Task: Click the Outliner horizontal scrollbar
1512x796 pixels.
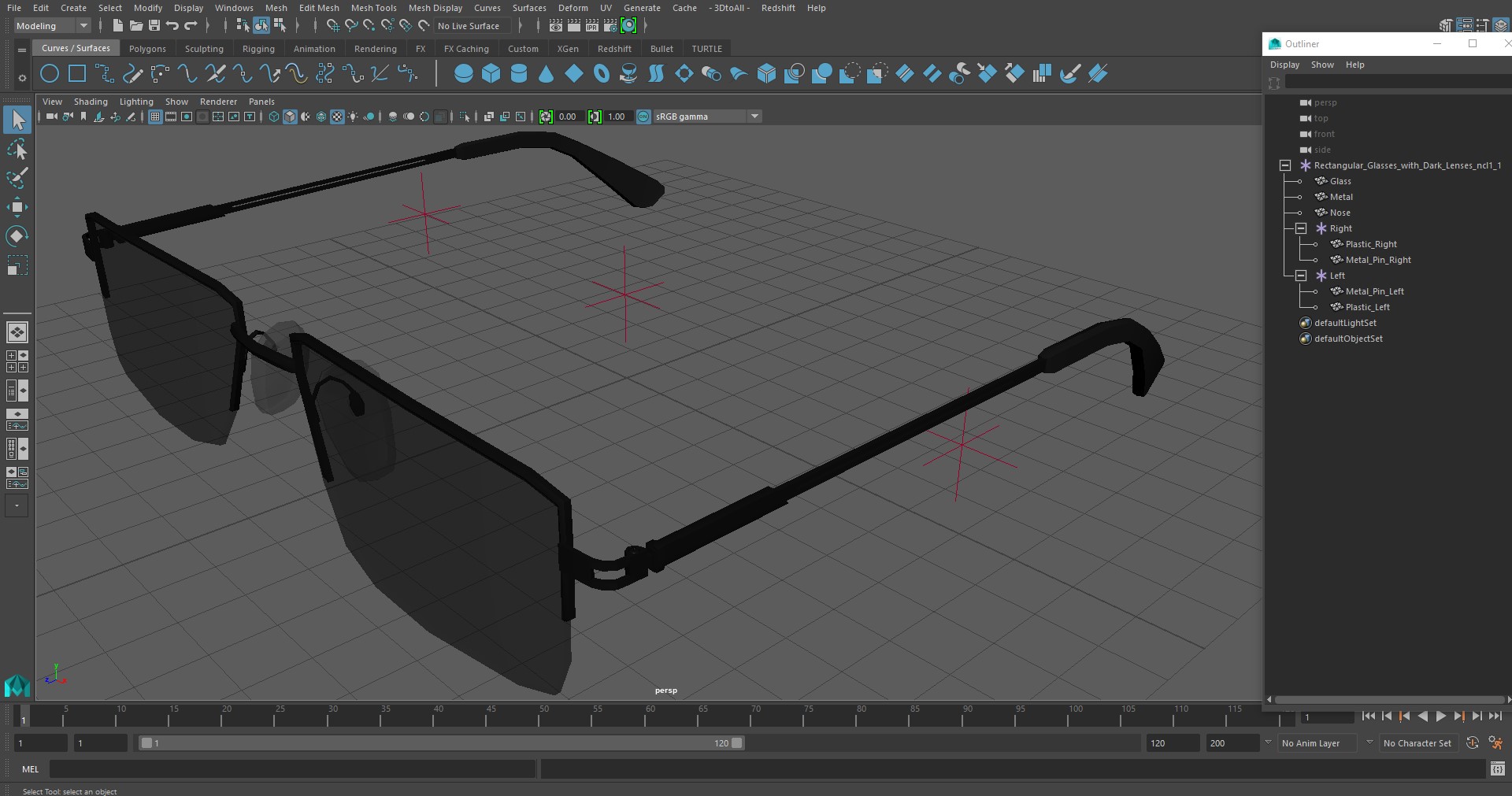Action: pyautogui.click(x=1389, y=699)
